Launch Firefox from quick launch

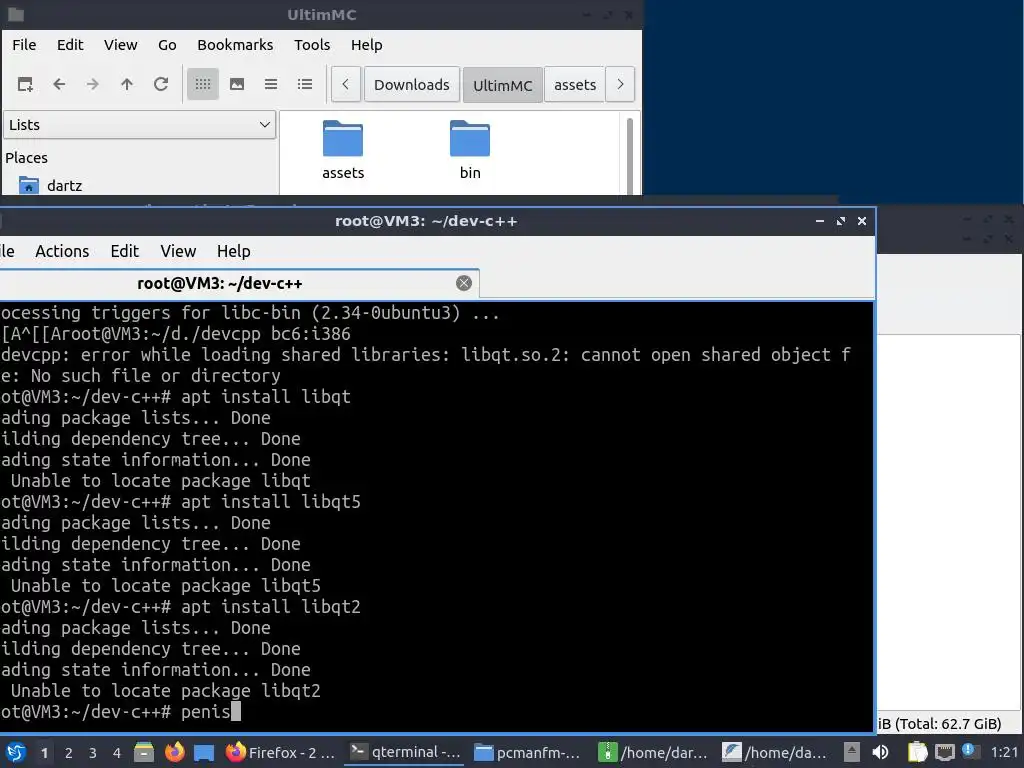(x=174, y=752)
